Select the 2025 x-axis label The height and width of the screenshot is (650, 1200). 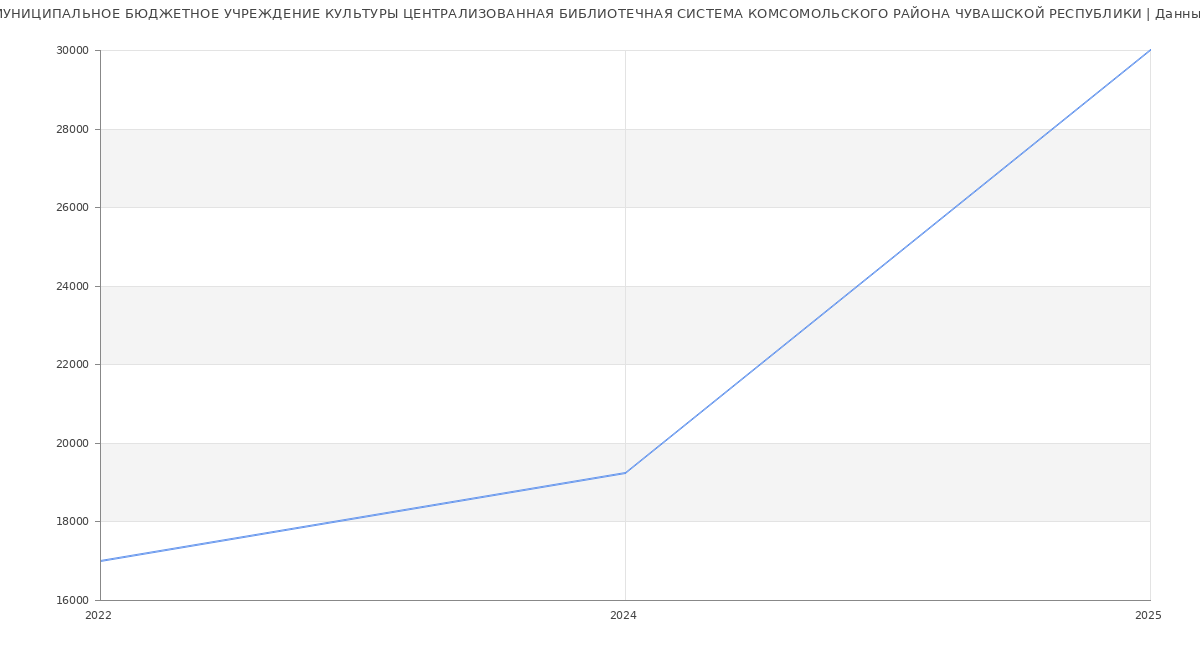click(x=1148, y=616)
